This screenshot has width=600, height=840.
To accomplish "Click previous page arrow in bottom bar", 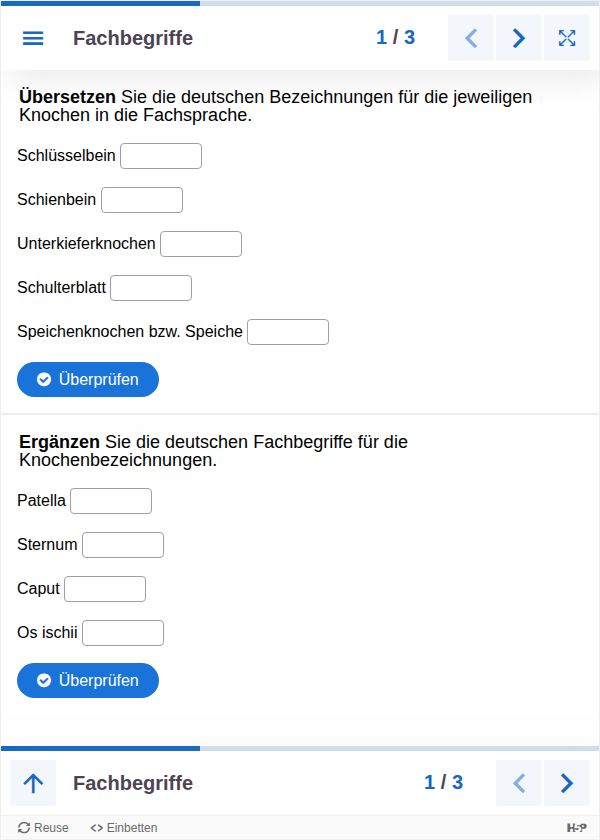I will pos(519,783).
